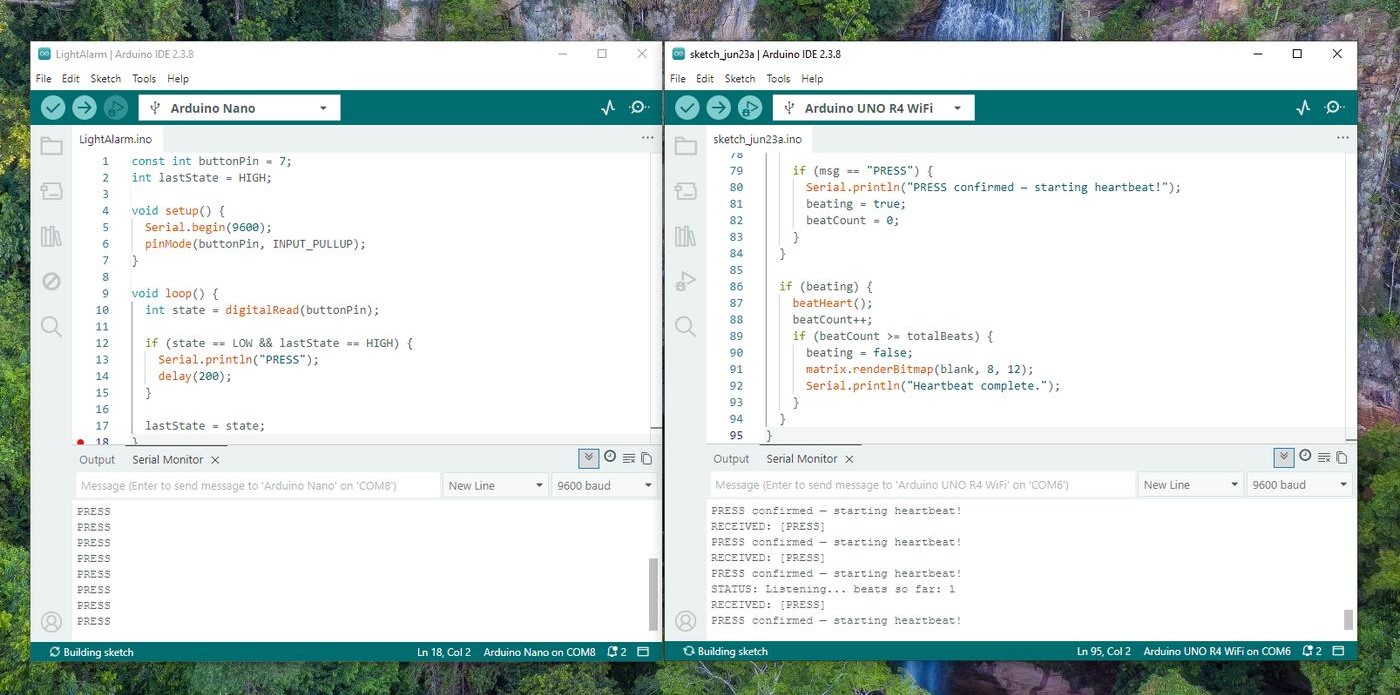
Task: Click Upload arrow in sketch_jun23a window
Action: [x=718, y=108]
